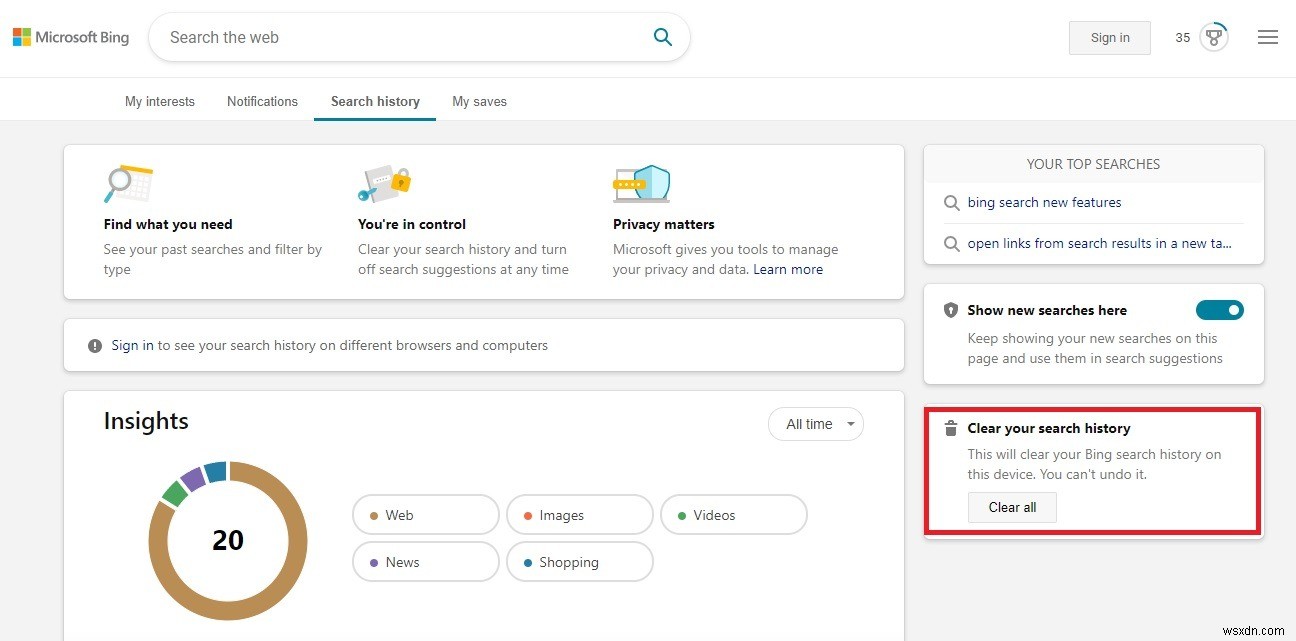Click the Microsoft Rewards medal icon
Viewport: 1296px width, 641px height.
(x=1213, y=35)
